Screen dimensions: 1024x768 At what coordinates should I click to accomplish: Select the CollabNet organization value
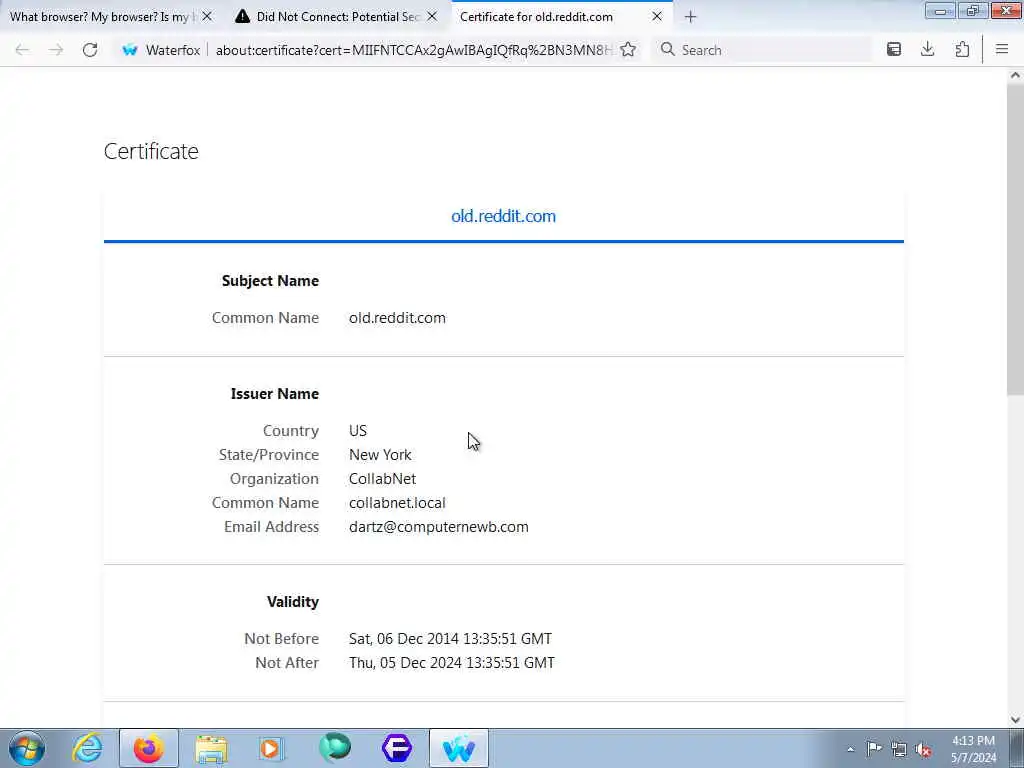coord(382,479)
